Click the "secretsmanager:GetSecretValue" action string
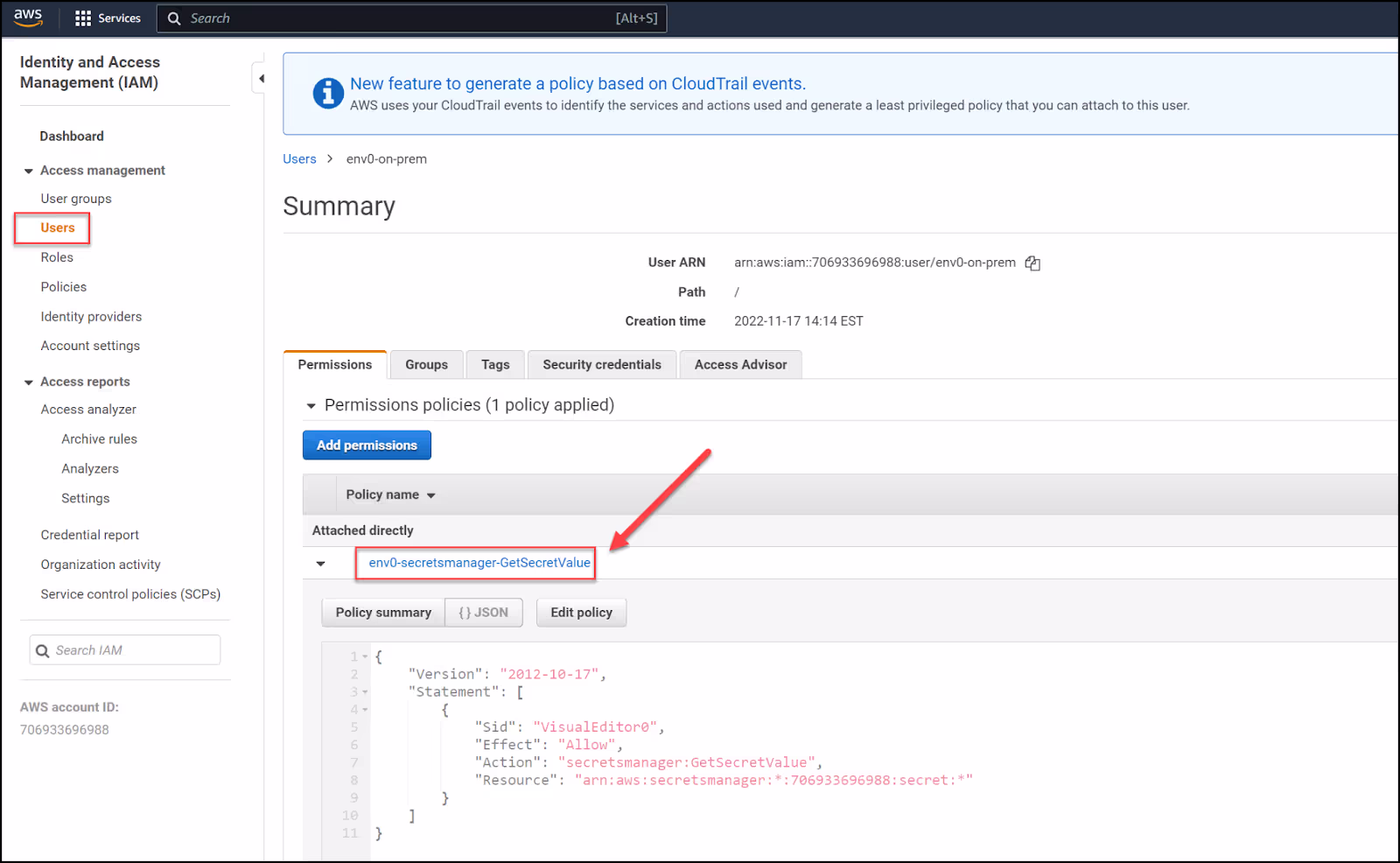Image resolution: width=1400 pixels, height=863 pixels. coord(687,762)
